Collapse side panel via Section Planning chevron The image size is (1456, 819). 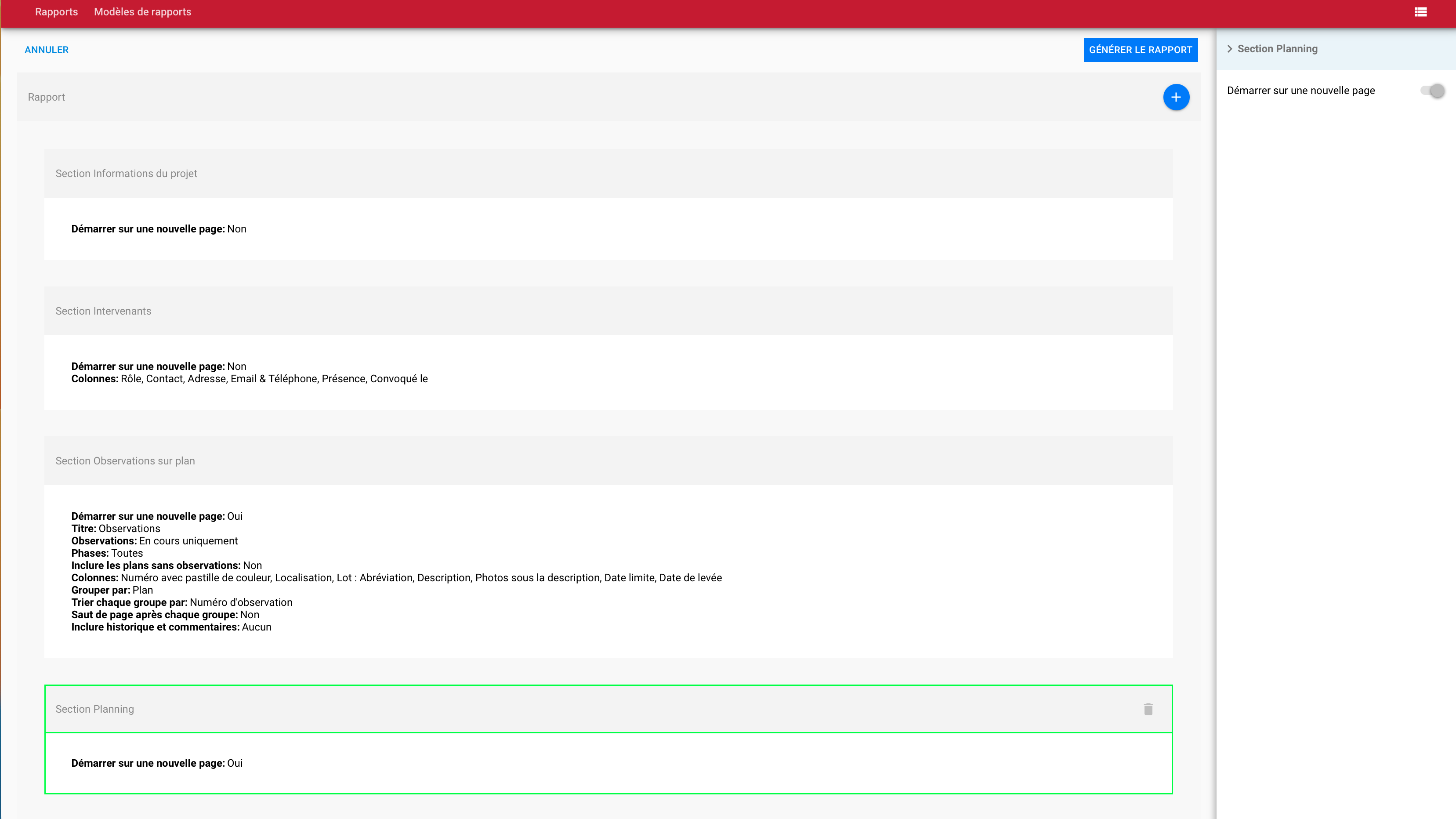1229,49
